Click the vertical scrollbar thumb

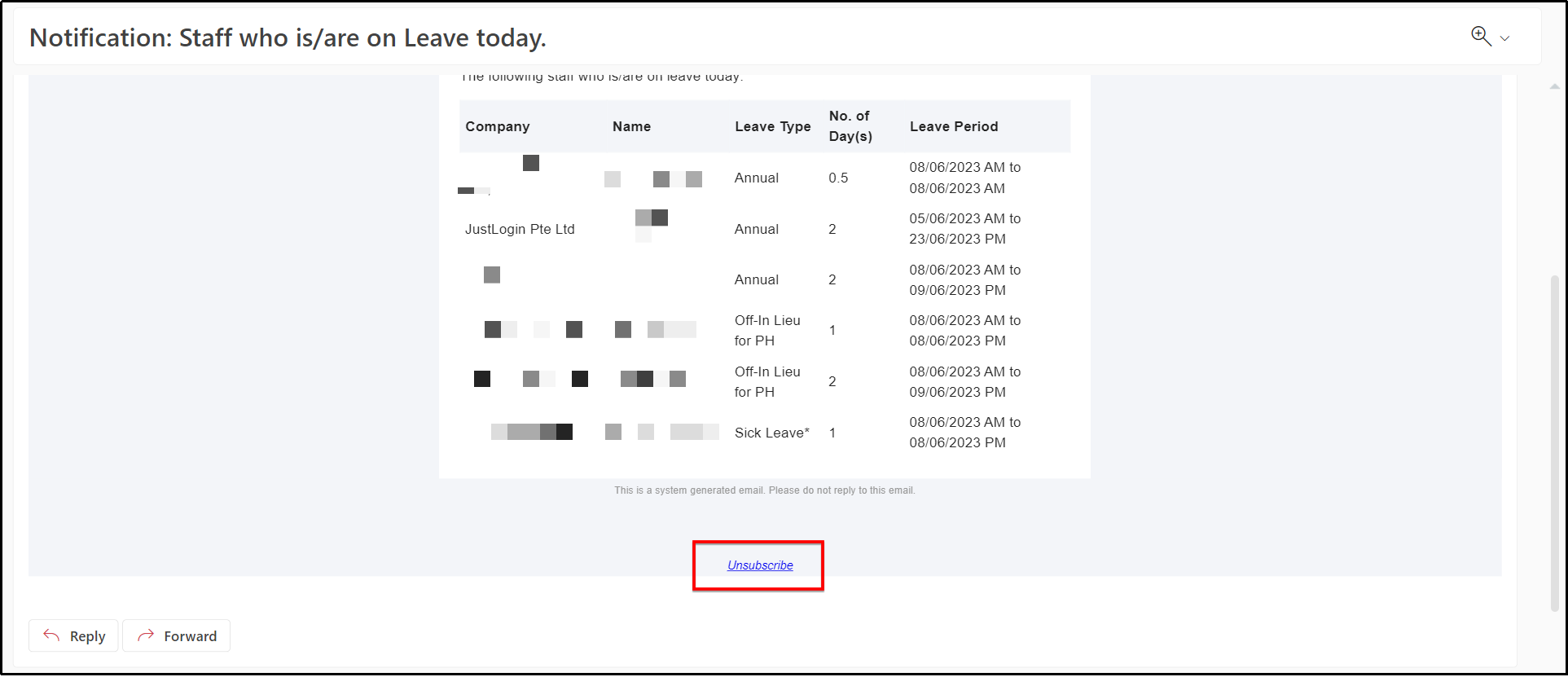coord(1554,442)
